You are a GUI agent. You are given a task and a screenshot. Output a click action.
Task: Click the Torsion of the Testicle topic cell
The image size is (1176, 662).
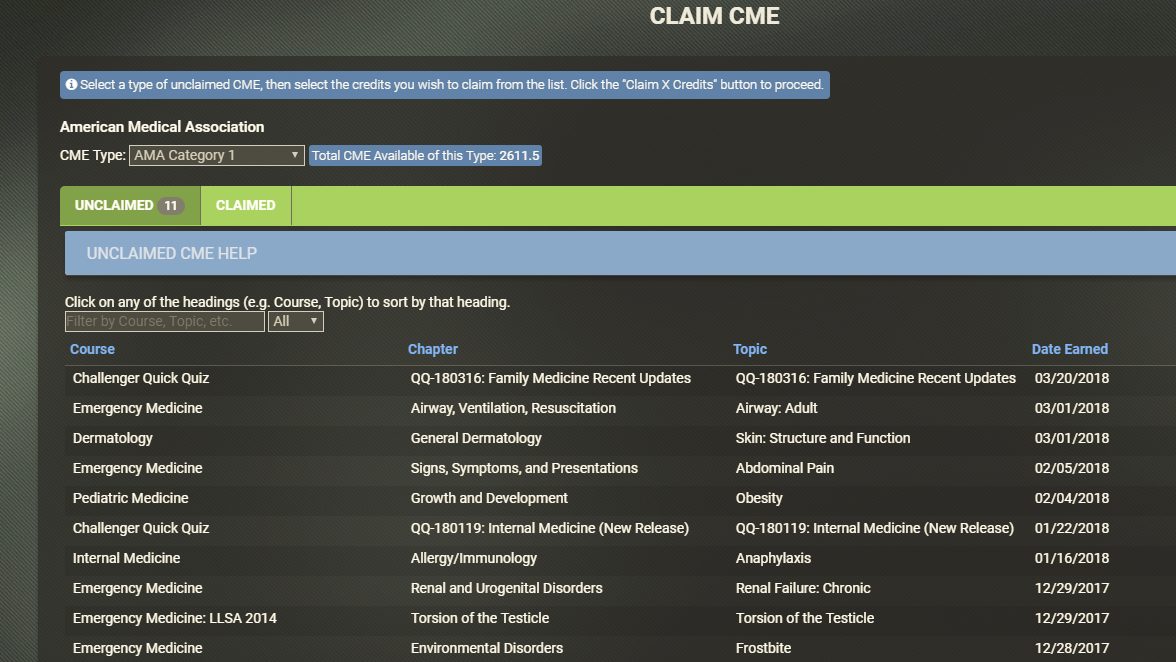click(805, 618)
